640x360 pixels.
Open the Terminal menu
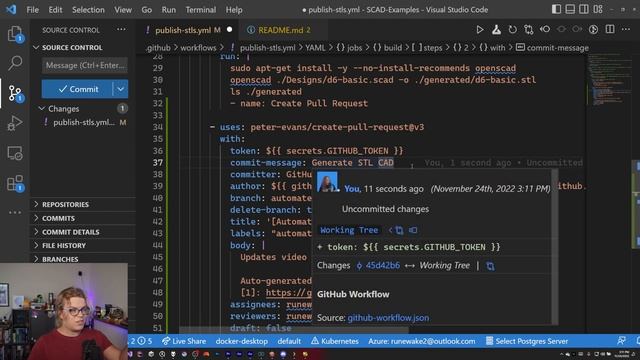point(201,10)
